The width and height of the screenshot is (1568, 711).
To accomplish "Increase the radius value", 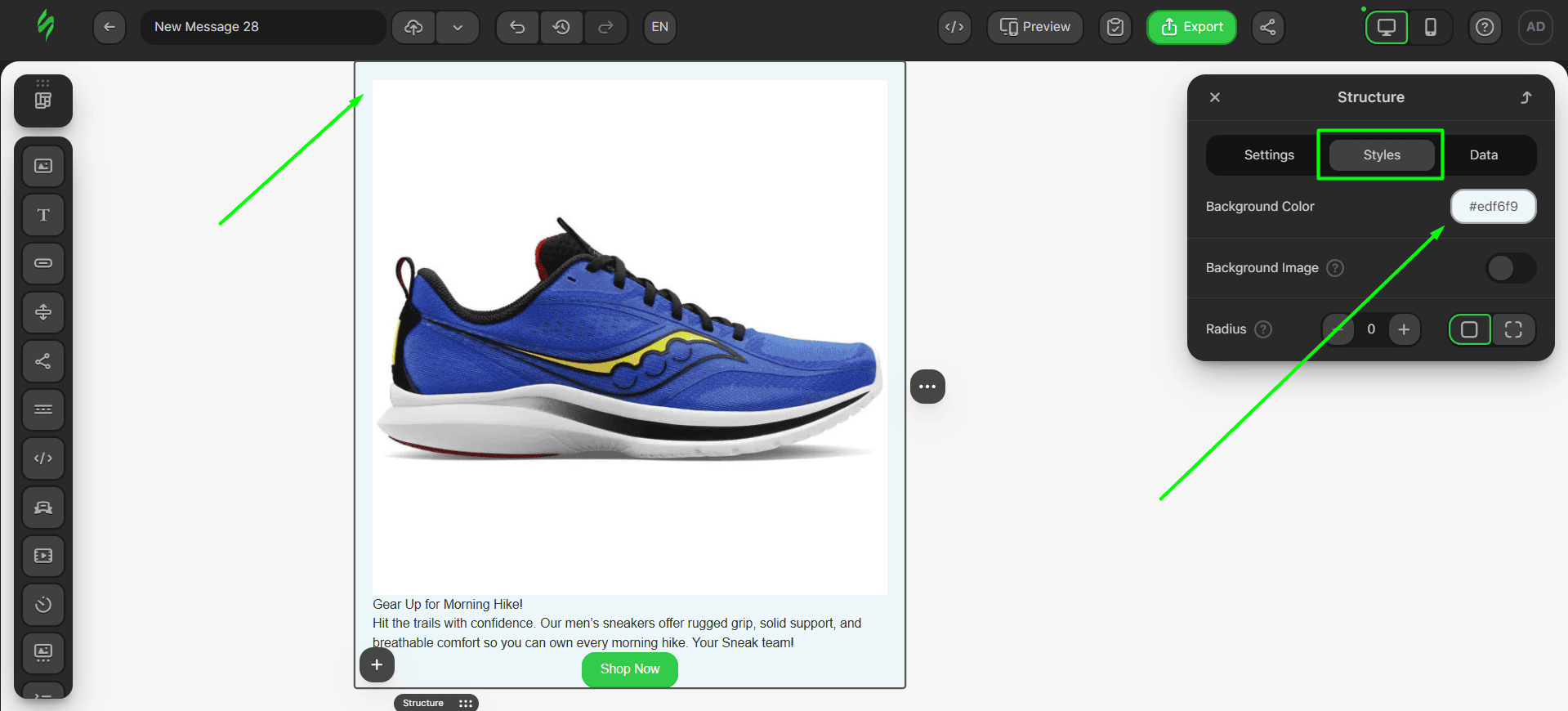I will tap(1404, 329).
